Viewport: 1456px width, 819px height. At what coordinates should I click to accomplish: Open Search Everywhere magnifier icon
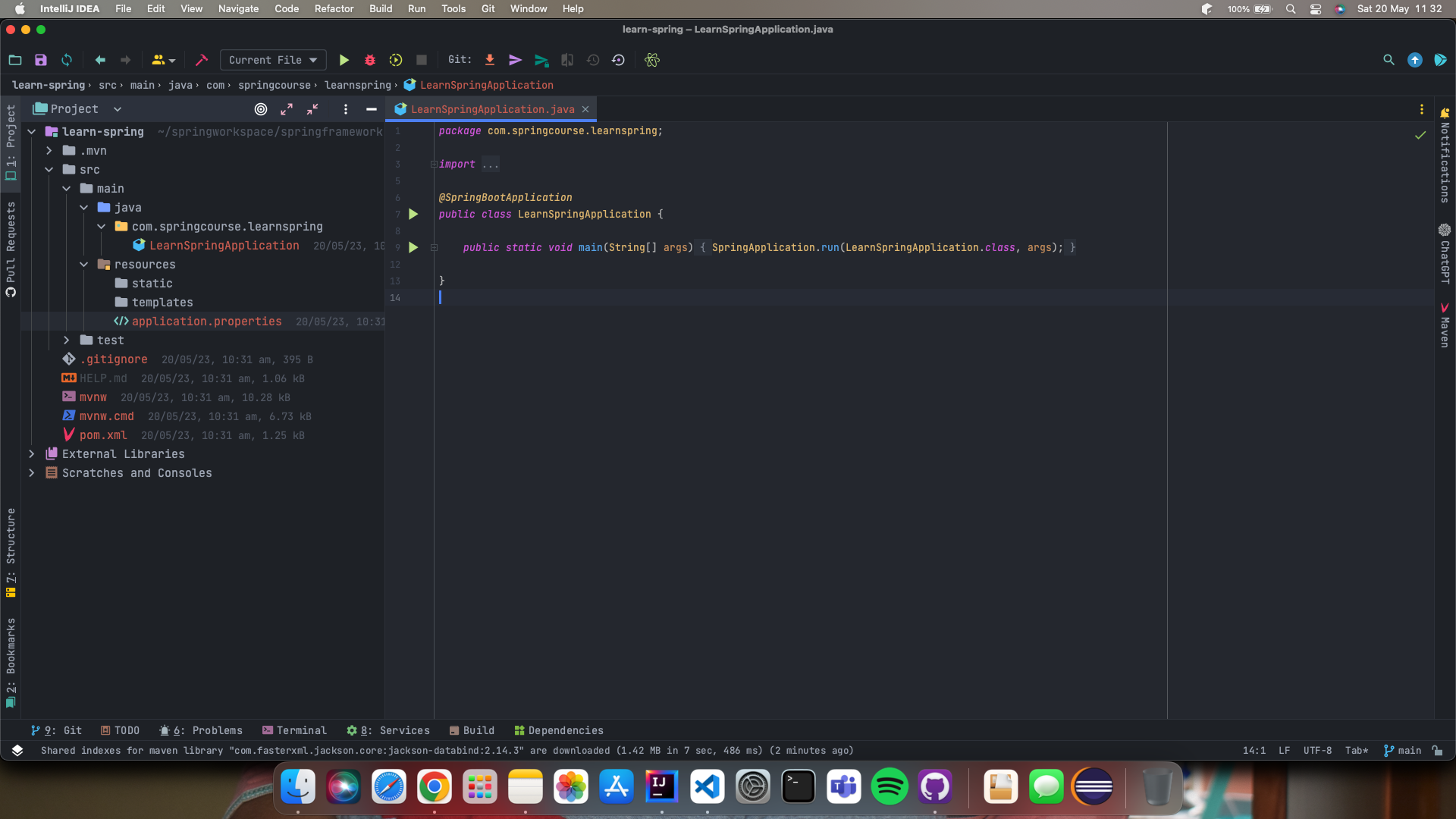pos(1389,60)
